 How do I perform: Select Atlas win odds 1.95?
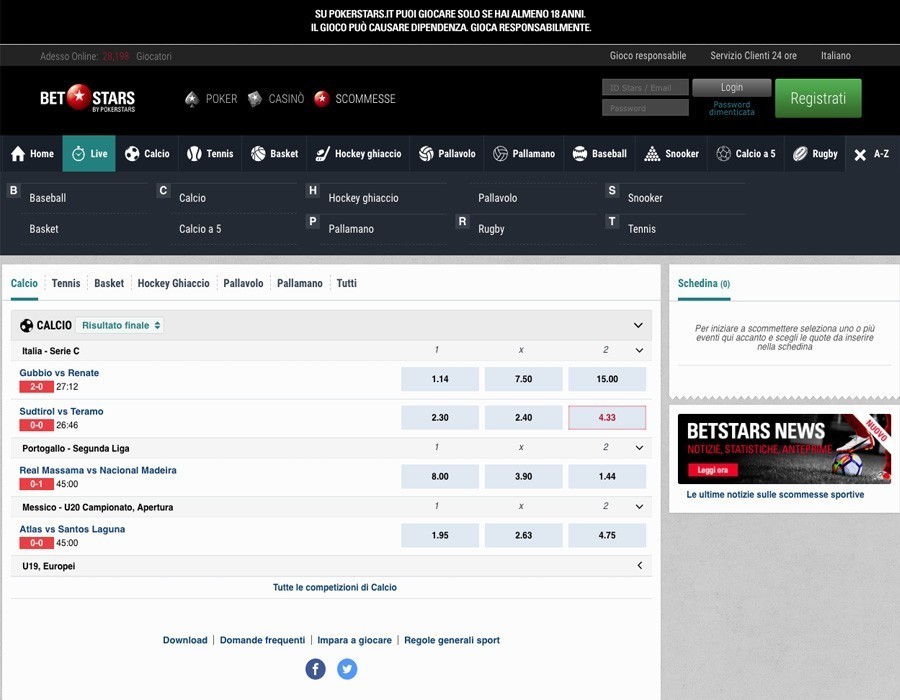[440, 535]
